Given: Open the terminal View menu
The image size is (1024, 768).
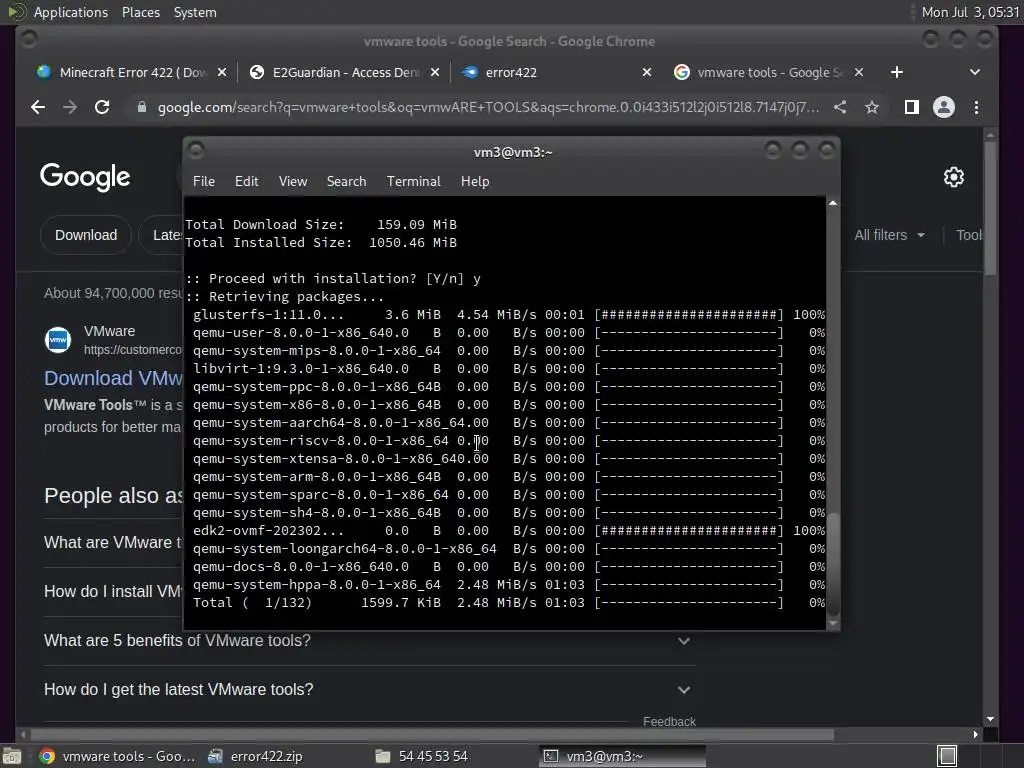Looking at the screenshot, I should (293, 182).
